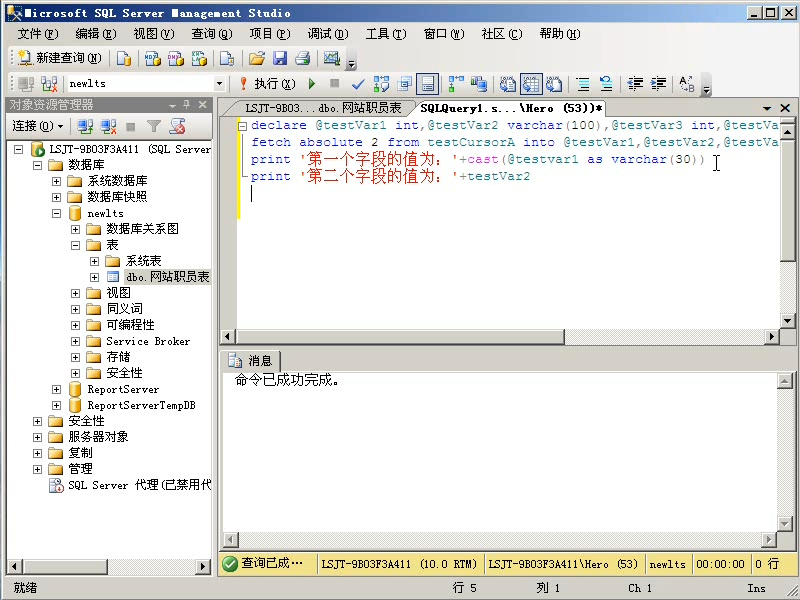
Task: Open the newlts database dropdown
Action: click(x=219, y=84)
